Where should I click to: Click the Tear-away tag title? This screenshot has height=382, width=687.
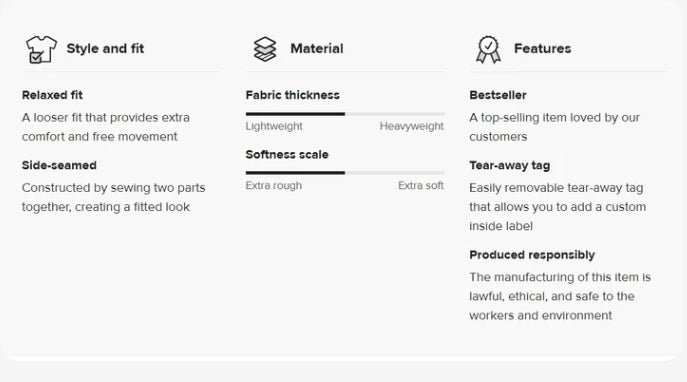point(510,166)
